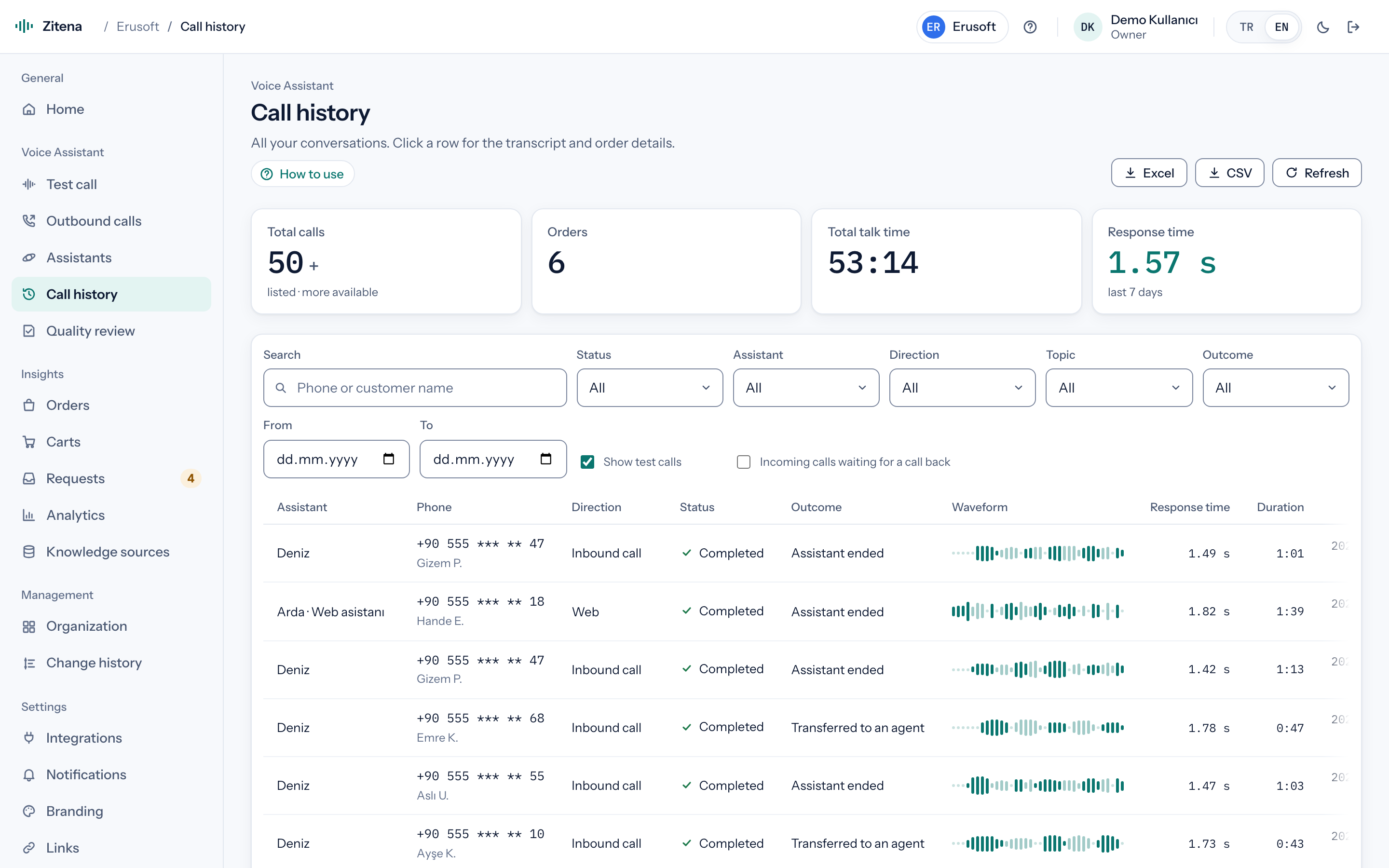1389x868 pixels.
Task: Export calls with the CSV button
Action: click(x=1229, y=173)
